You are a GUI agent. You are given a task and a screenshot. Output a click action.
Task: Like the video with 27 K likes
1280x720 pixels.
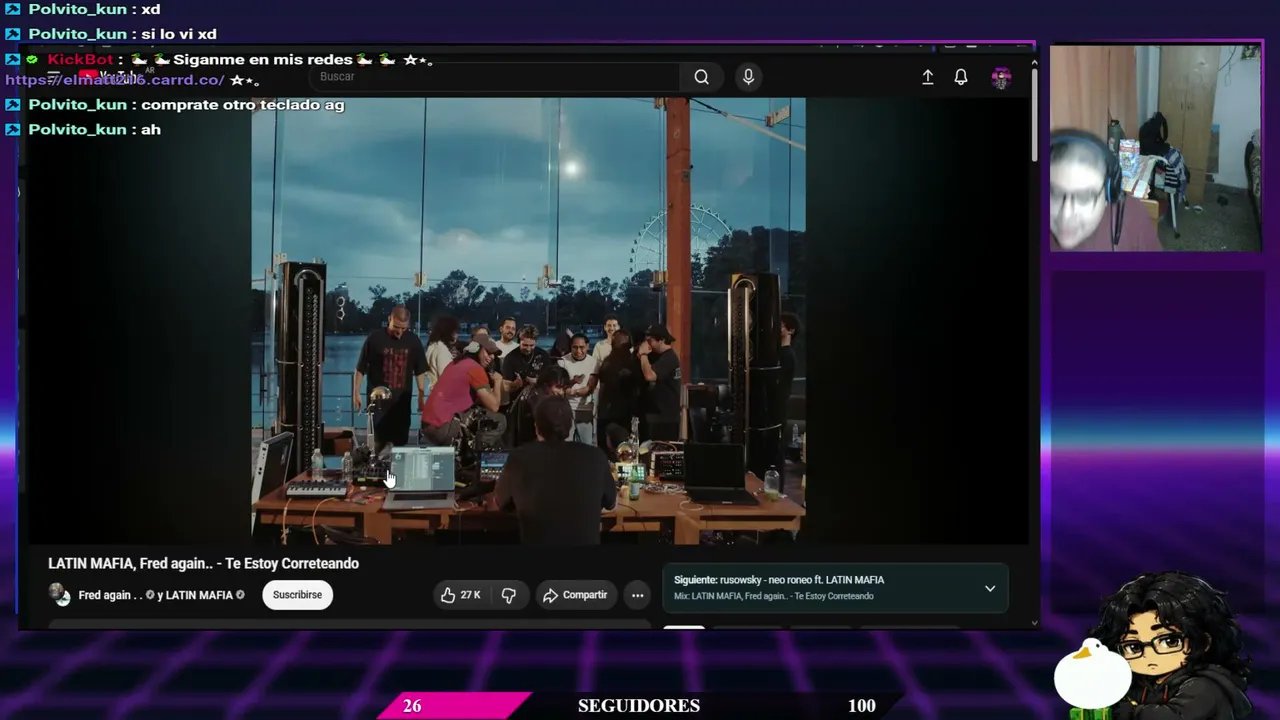461,595
